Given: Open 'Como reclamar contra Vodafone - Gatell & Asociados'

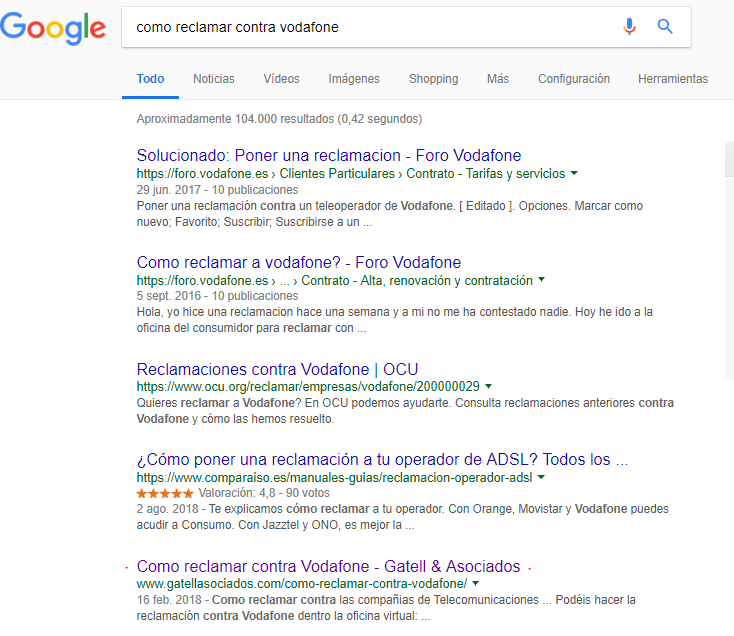Looking at the screenshot, I should pos(328,566).
